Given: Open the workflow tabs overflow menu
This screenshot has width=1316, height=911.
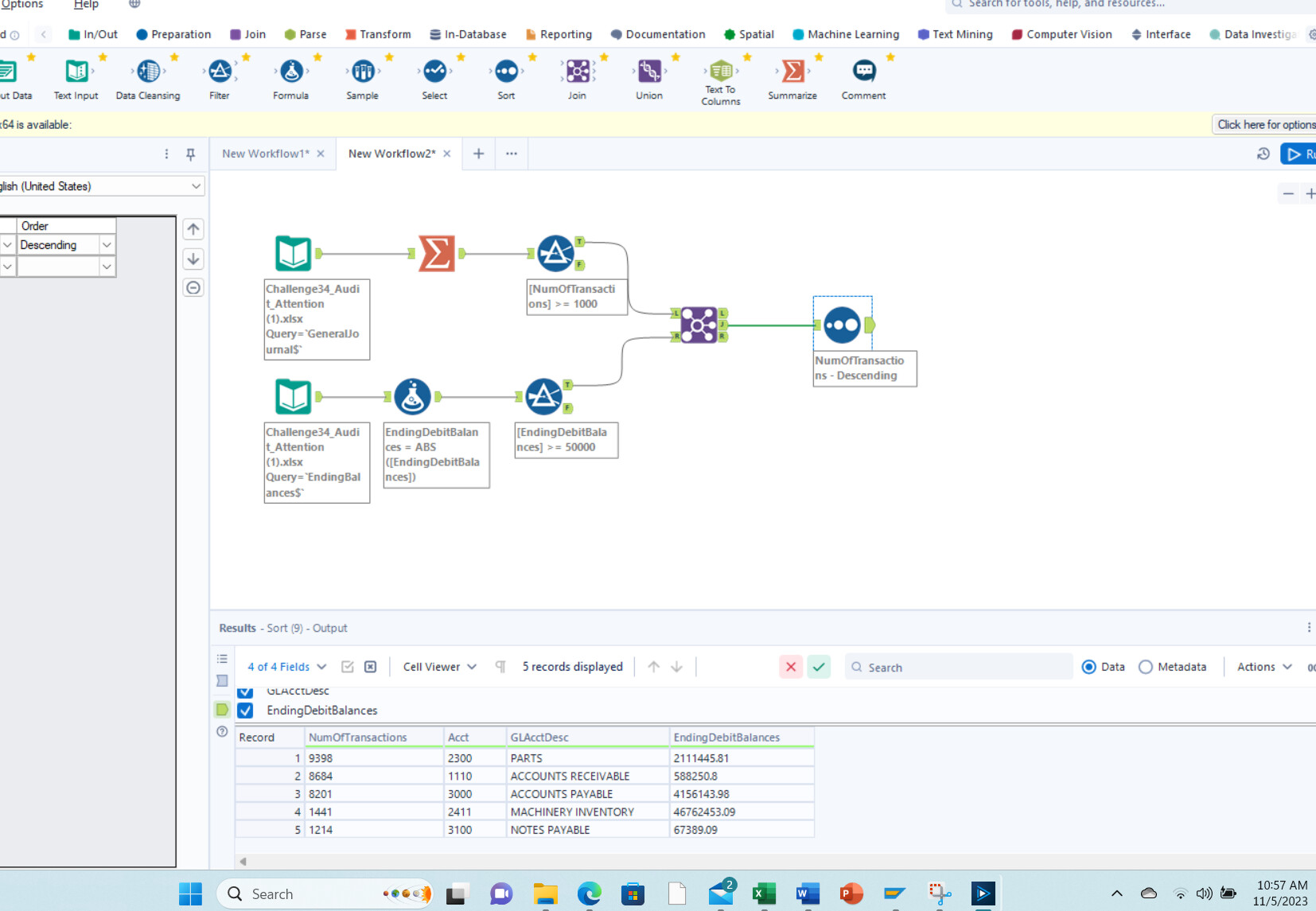Looking at the screenshot, I should point(512,154).
